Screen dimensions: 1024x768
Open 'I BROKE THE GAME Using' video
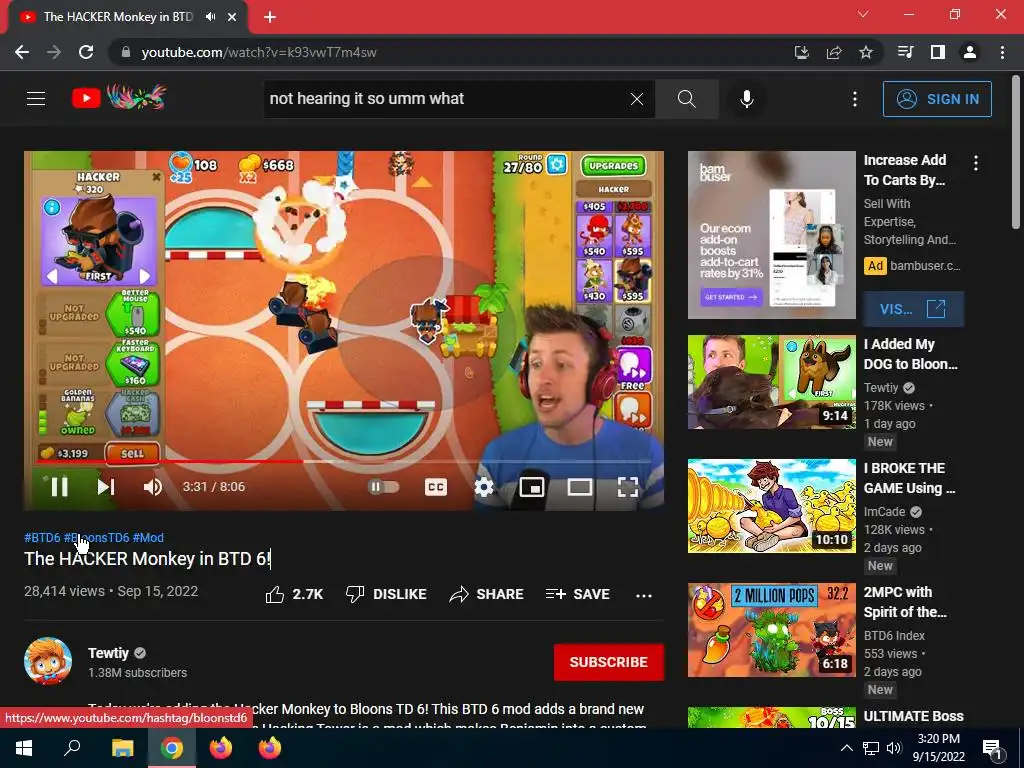[909, 478]
